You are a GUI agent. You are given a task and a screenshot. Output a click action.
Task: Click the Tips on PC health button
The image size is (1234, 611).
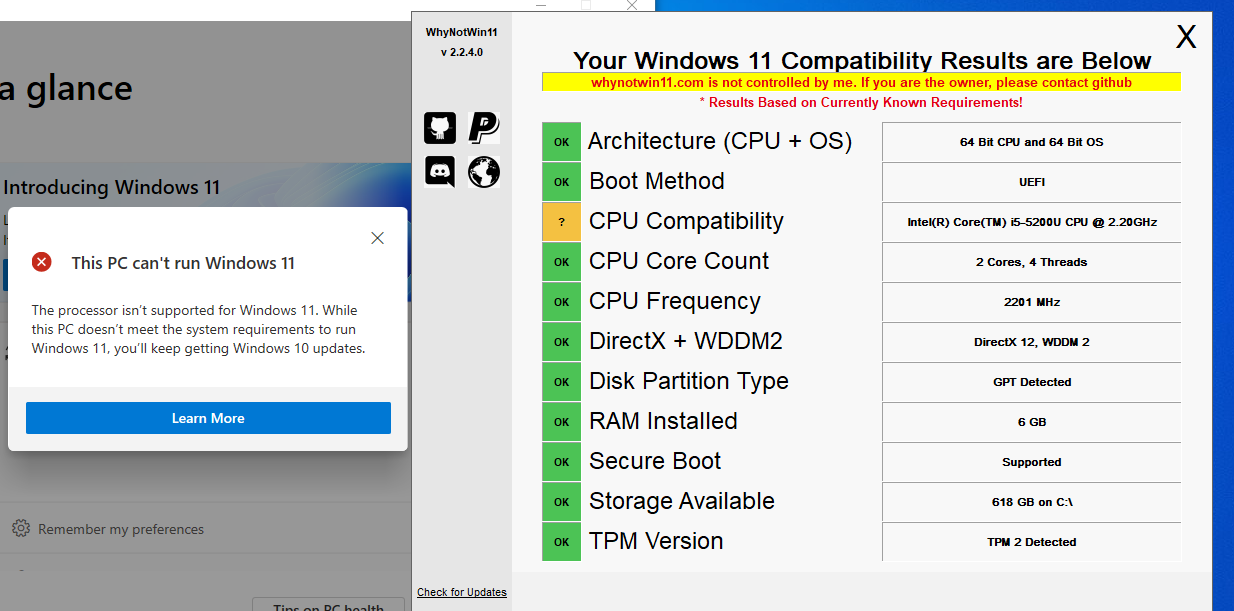[329, 606]
